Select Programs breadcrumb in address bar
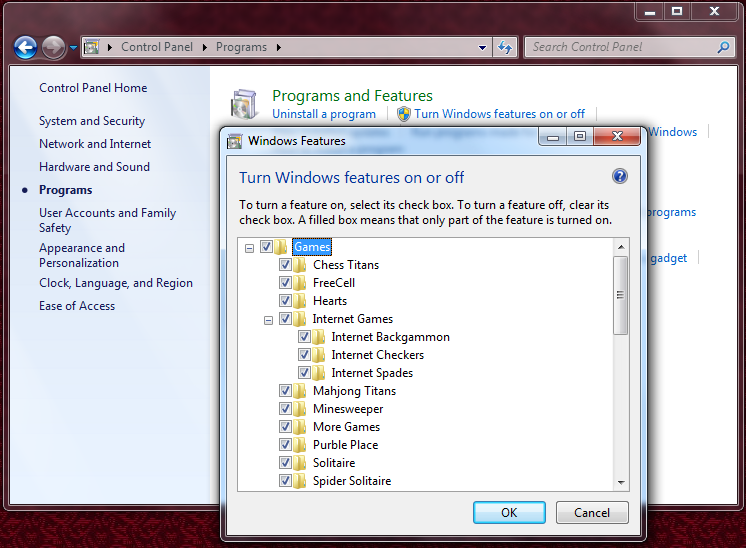 (241, 47)
